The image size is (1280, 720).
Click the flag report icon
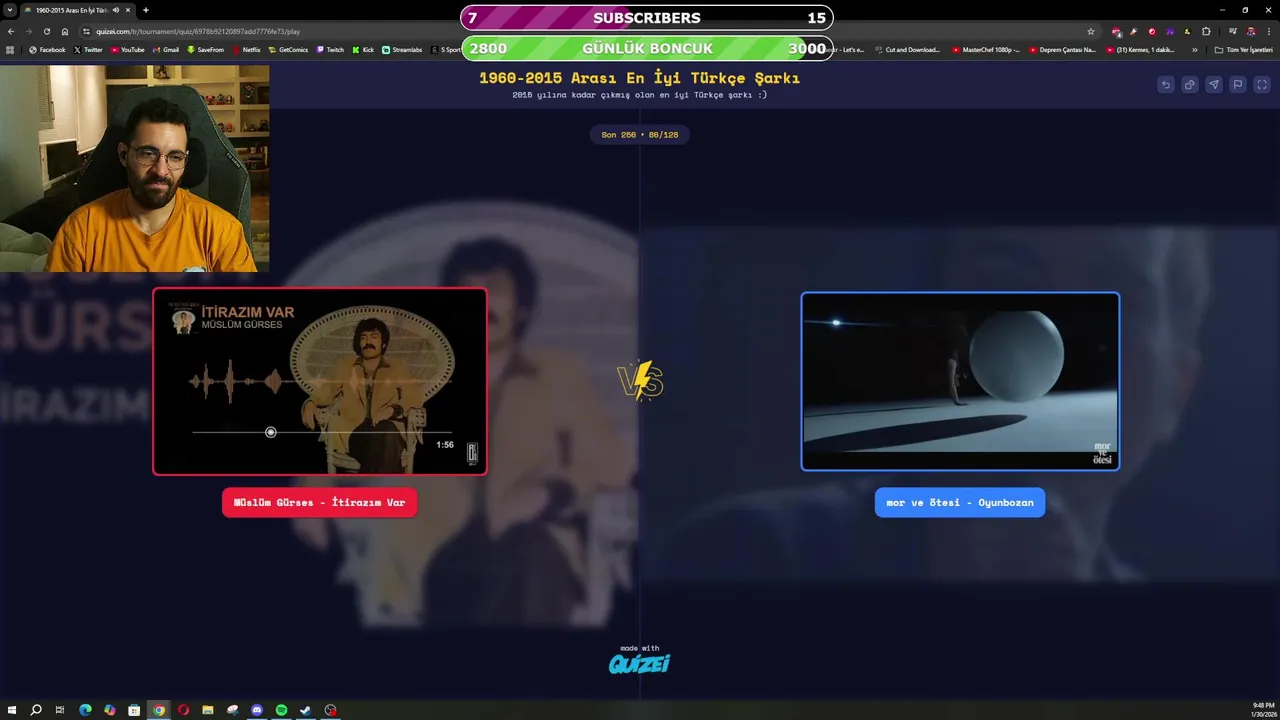pos(1237,85)
